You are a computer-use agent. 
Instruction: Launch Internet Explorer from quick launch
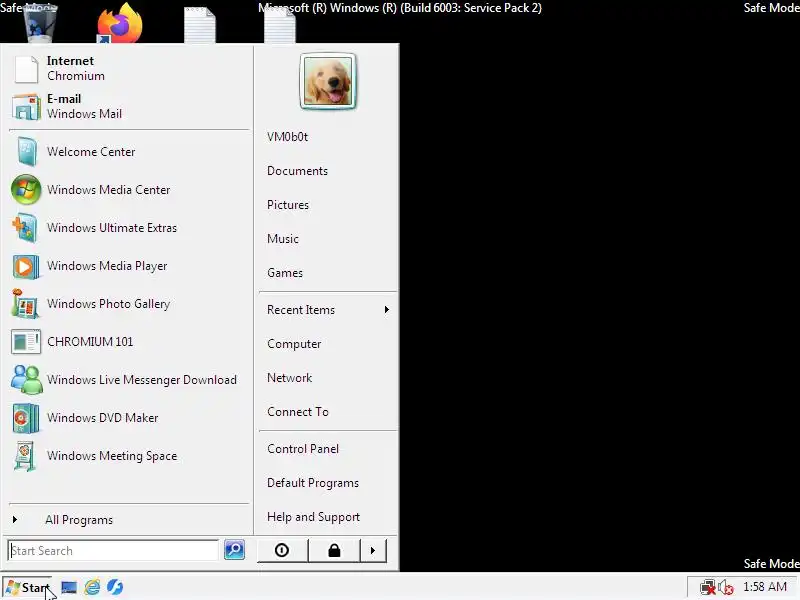click(x=92, y=587)
